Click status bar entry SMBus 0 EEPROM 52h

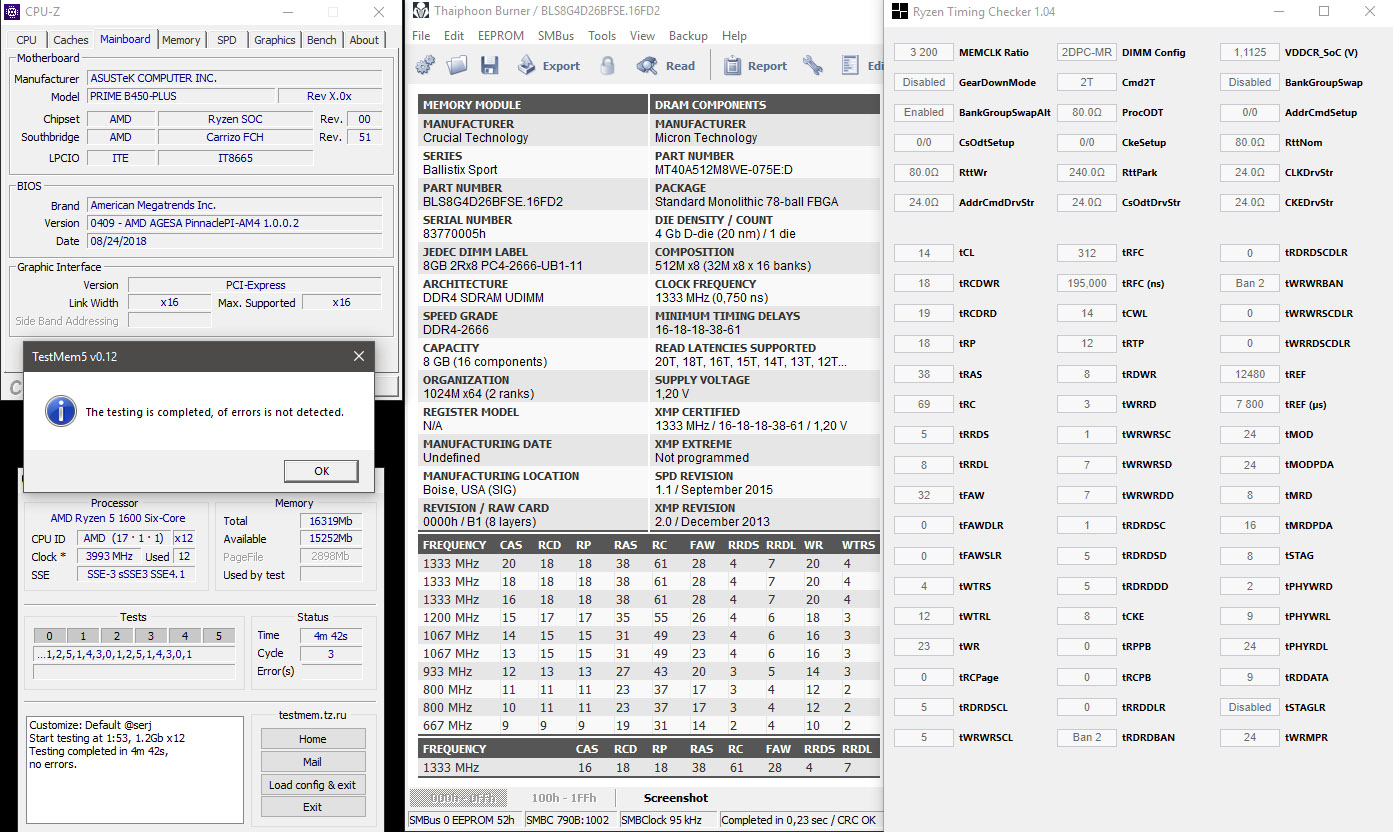[x=462, y=820]
